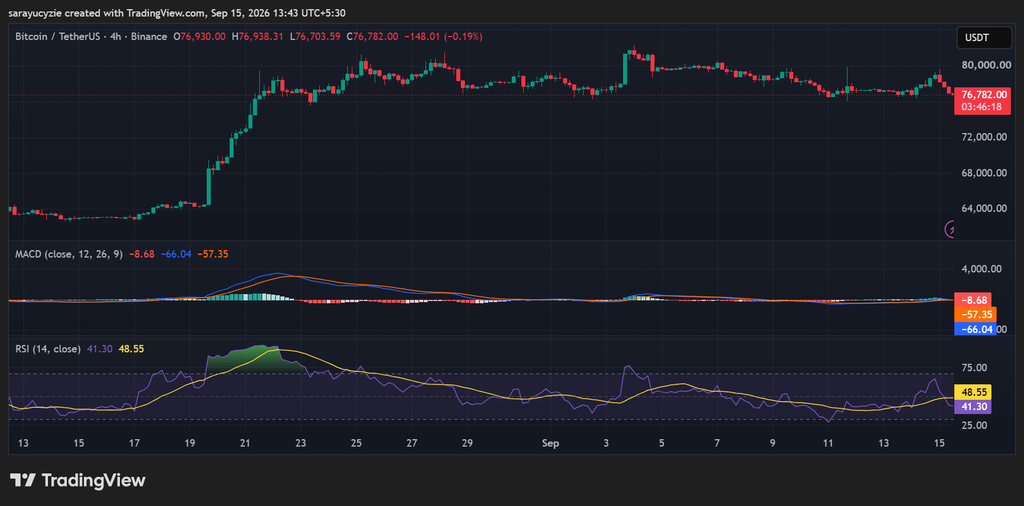Image resolution: width=1024 pixels, height=506 pixels.
Task: Click the red 76,782.00 current price label
Action: click(982, 95)
